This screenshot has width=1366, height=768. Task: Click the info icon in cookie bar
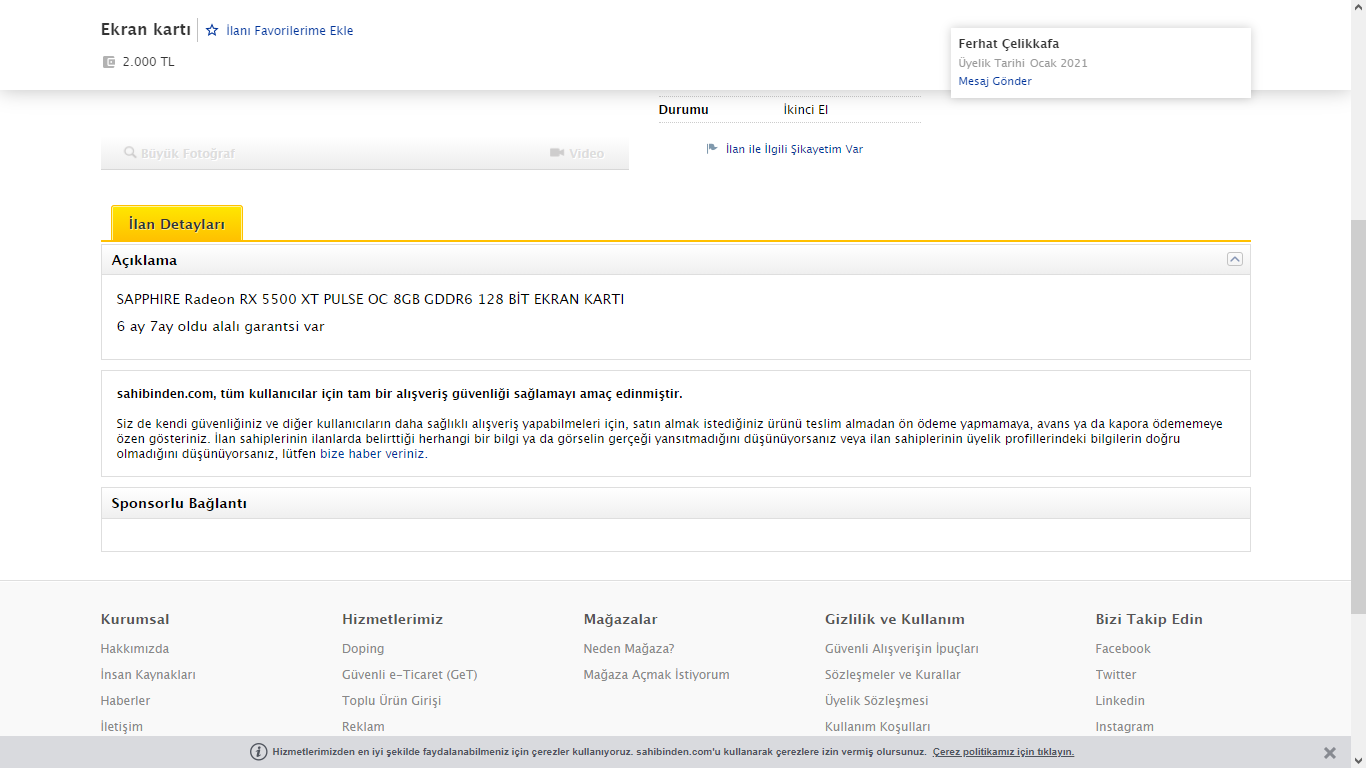click(259, 752)
